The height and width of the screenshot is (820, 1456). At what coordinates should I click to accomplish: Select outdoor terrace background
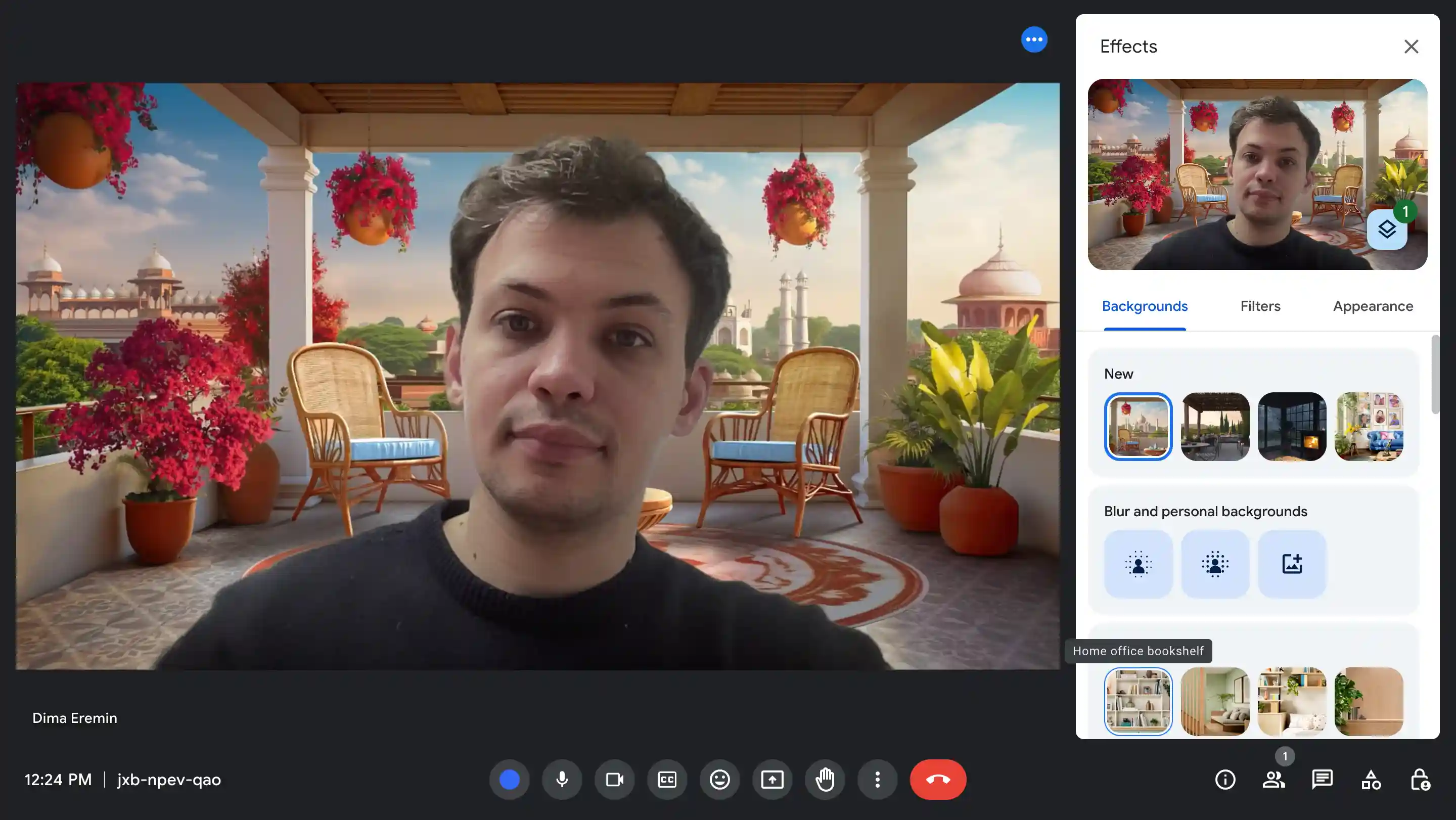point(1215,426)
